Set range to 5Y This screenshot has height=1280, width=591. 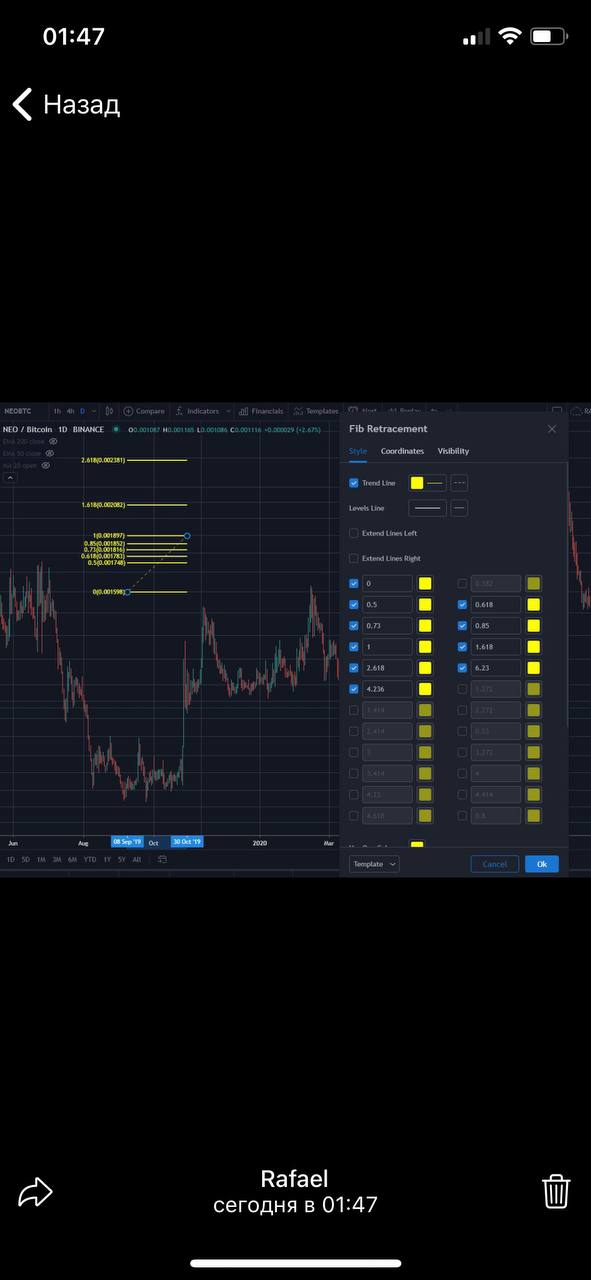coord(121,859)
